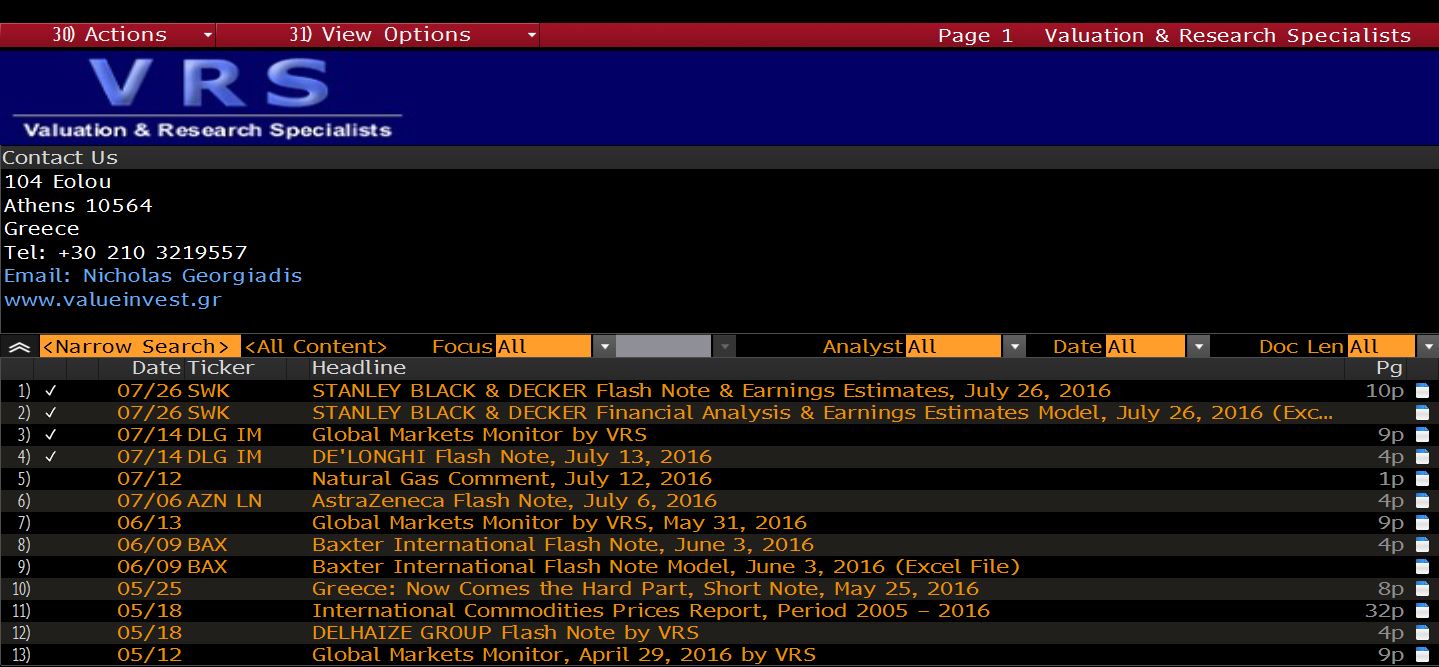Click document icon for DE'LONGHI Flash Note

point(1422,457)
